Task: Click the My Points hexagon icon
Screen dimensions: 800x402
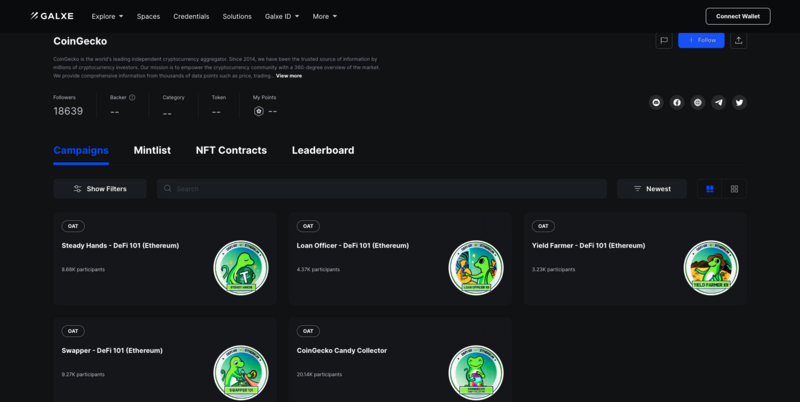Action: (259, 111)
